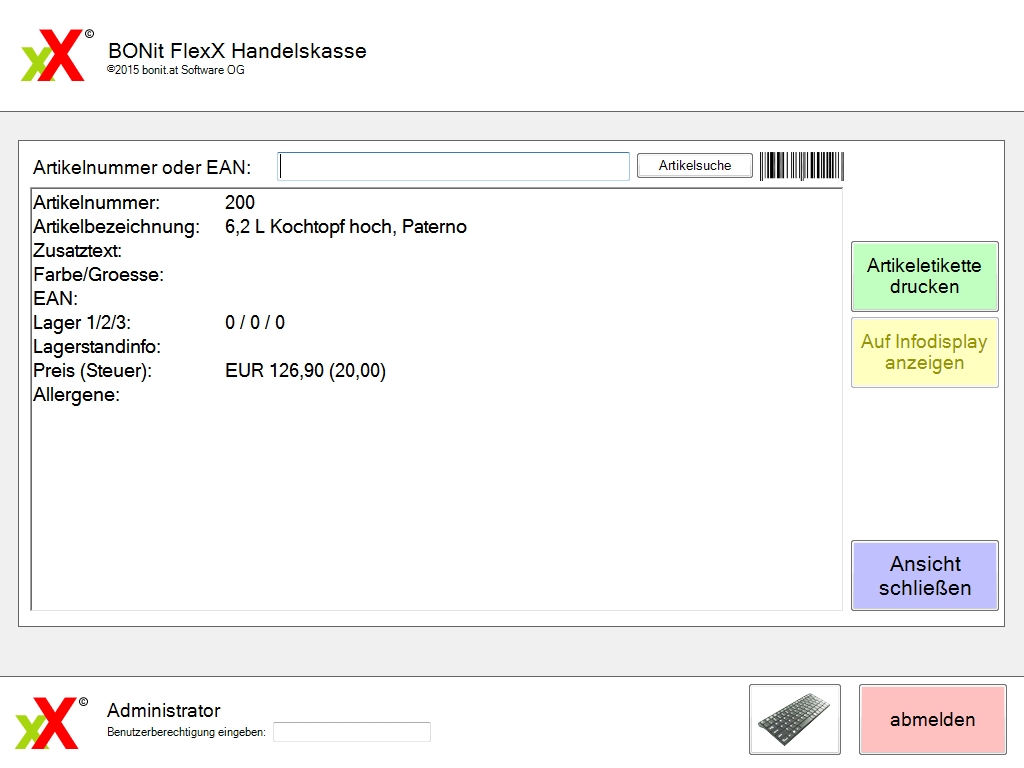Click the 'Lagerstandinfo:' label
The height and width of the screenshot is (768, 1024).
click(x=97, y=347)
